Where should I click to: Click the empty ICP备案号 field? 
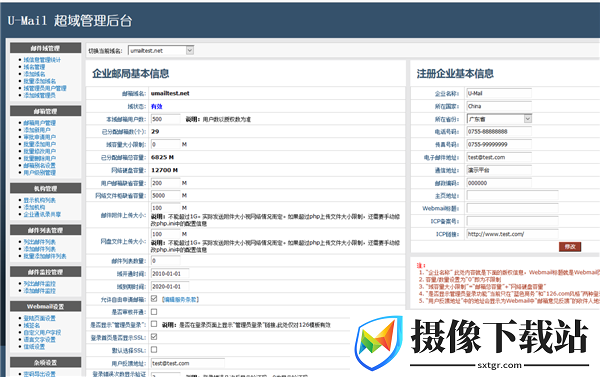pyautogui.click(x=512, y=221)
